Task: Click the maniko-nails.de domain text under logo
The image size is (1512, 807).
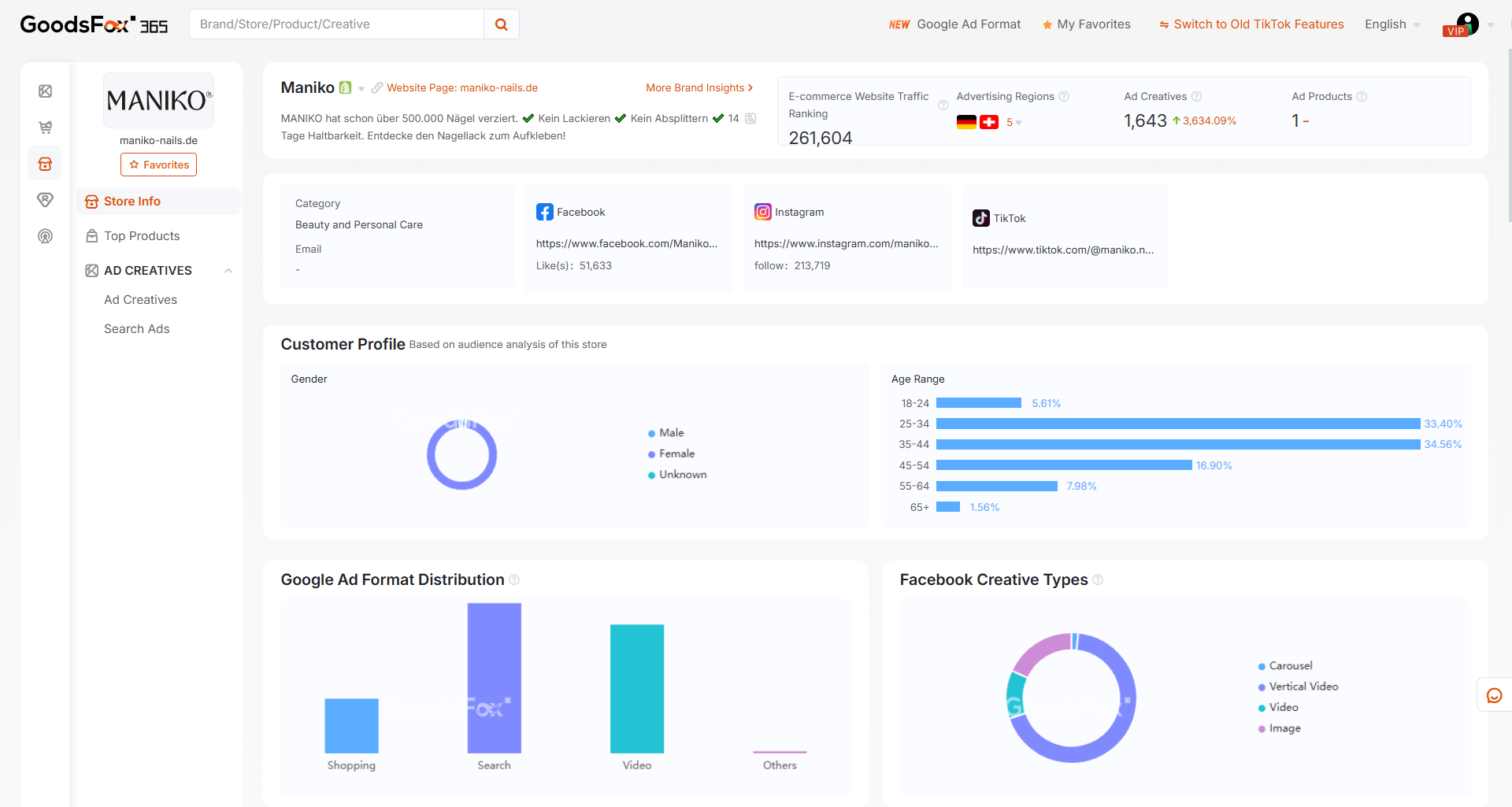Action: point(158,141)
